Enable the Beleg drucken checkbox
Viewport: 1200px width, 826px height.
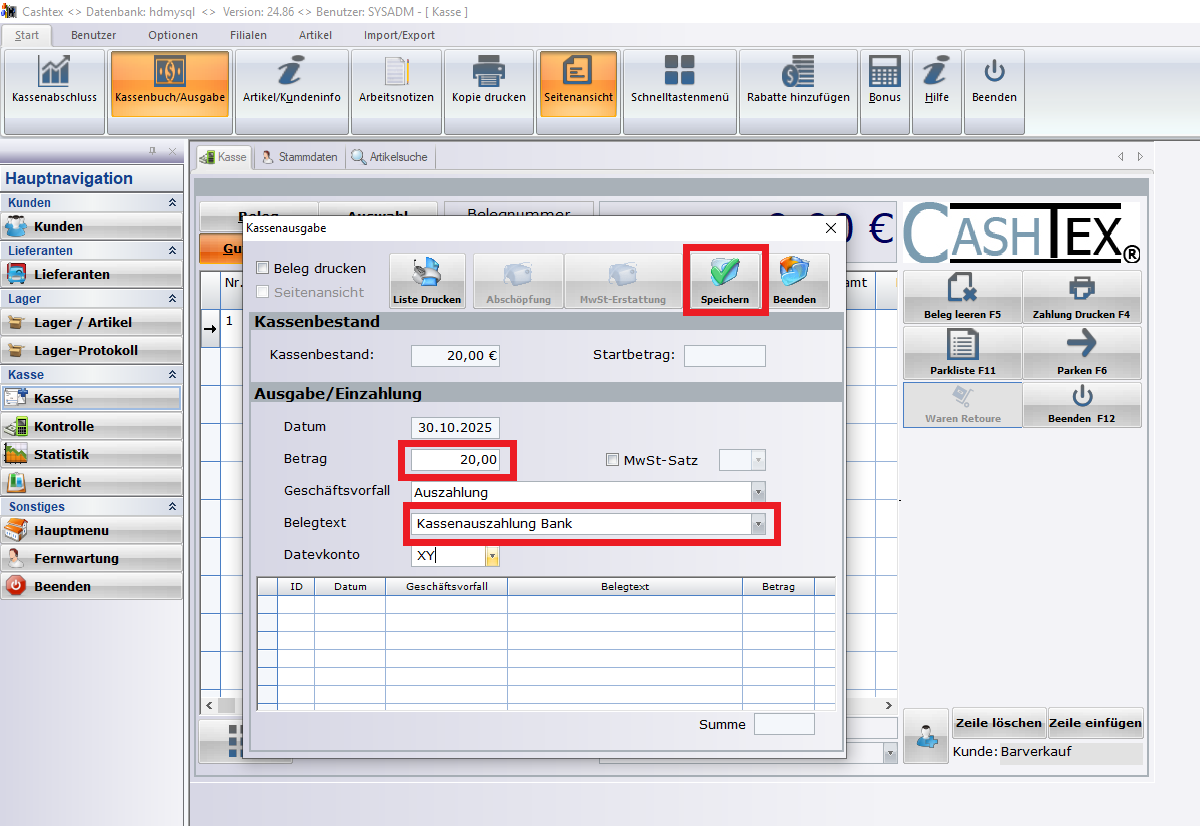(263, 268)
